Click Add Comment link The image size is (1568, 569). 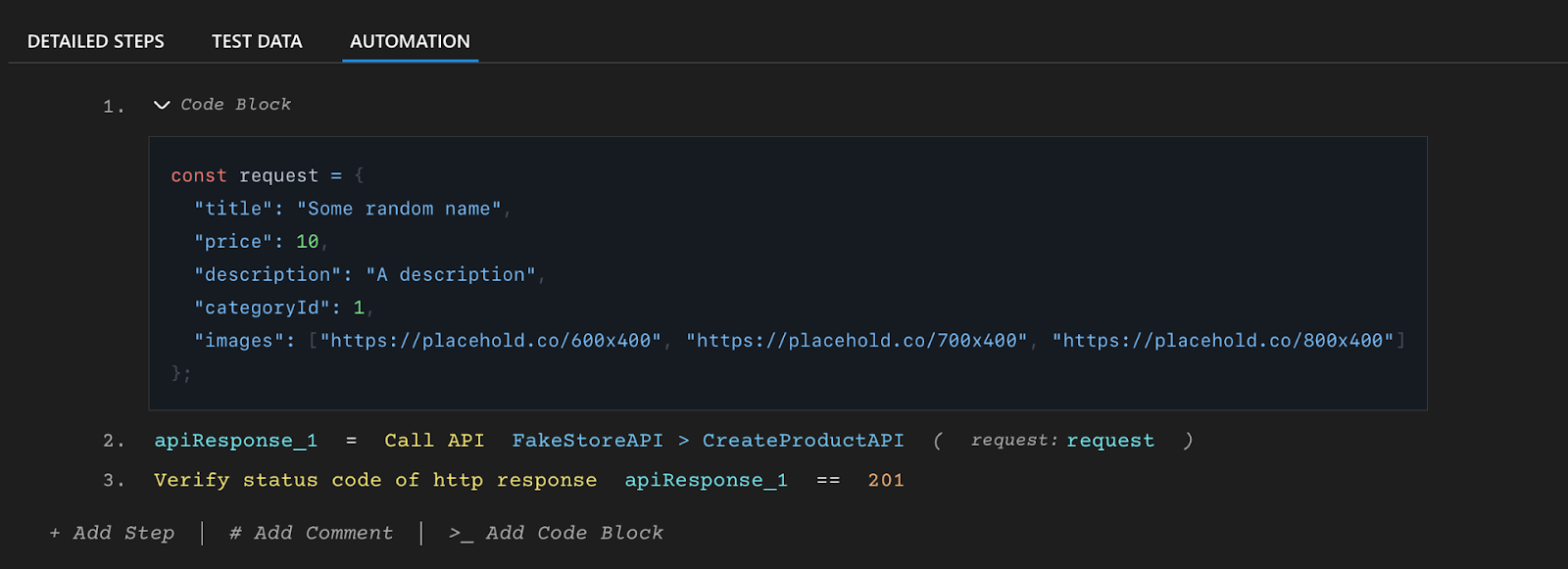[311, 533]
